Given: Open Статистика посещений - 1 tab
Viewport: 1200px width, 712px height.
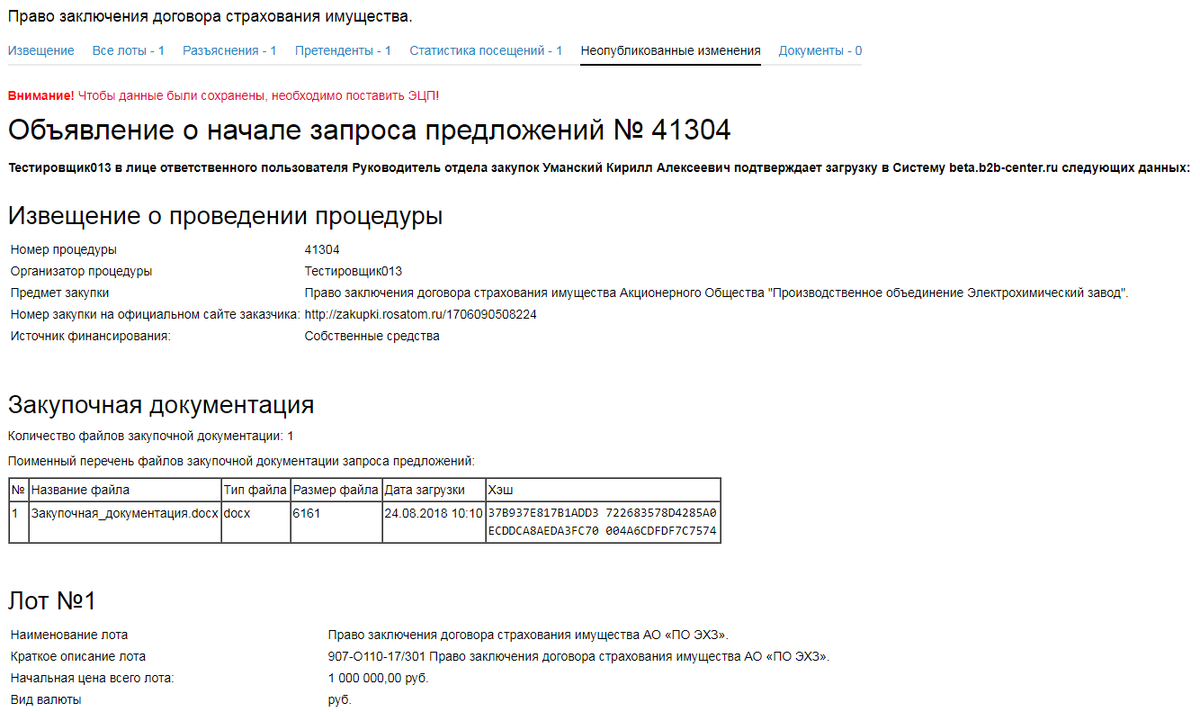Looking at the screenshot, I should (485, 51).
